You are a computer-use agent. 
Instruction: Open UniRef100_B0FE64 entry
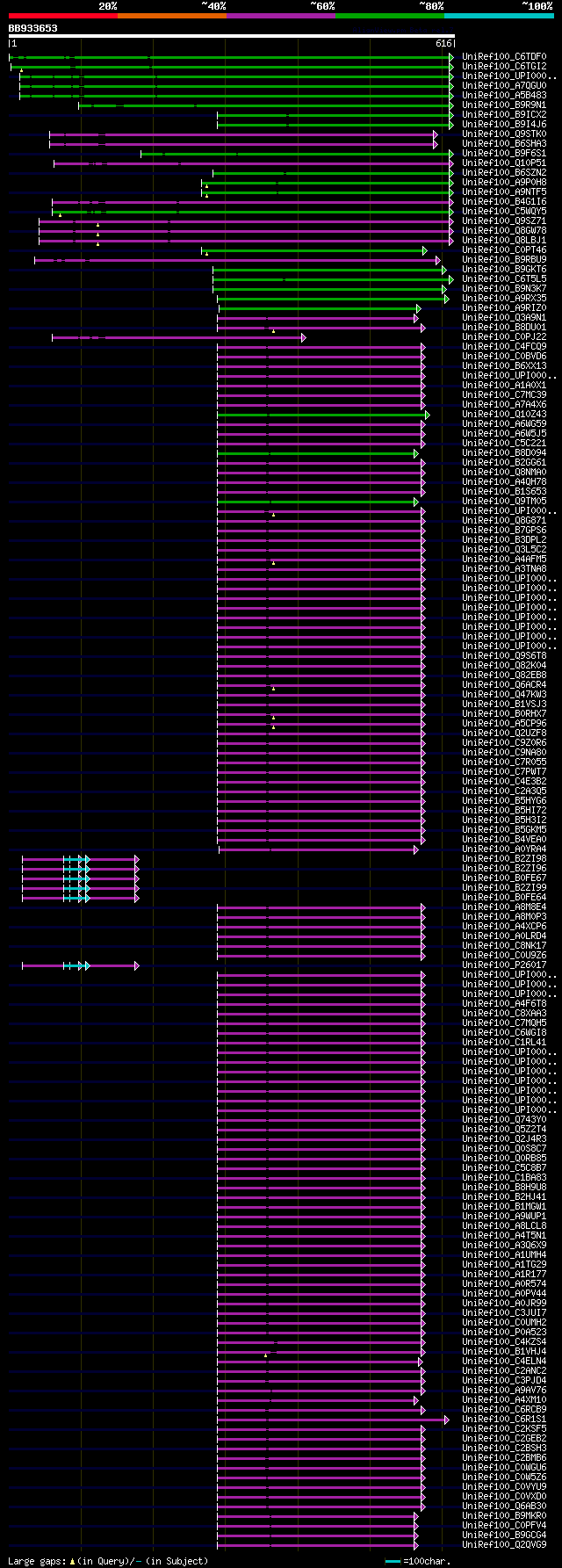click(505, 898)
